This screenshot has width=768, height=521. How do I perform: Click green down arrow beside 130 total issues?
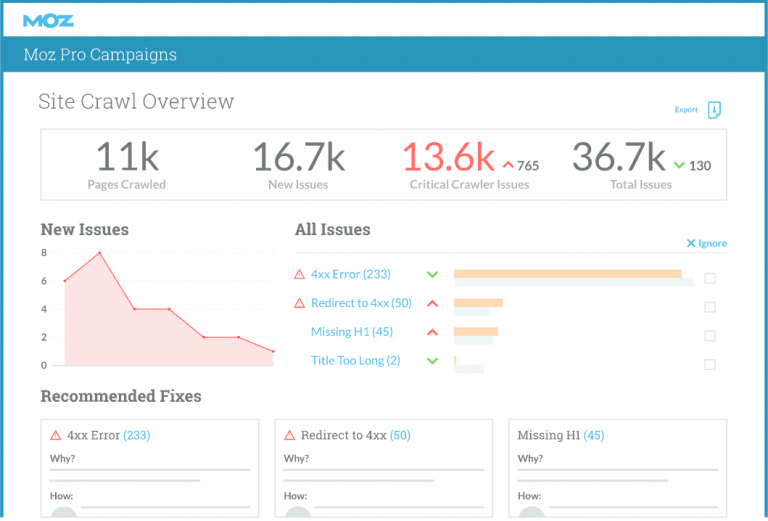pos(679,166)
